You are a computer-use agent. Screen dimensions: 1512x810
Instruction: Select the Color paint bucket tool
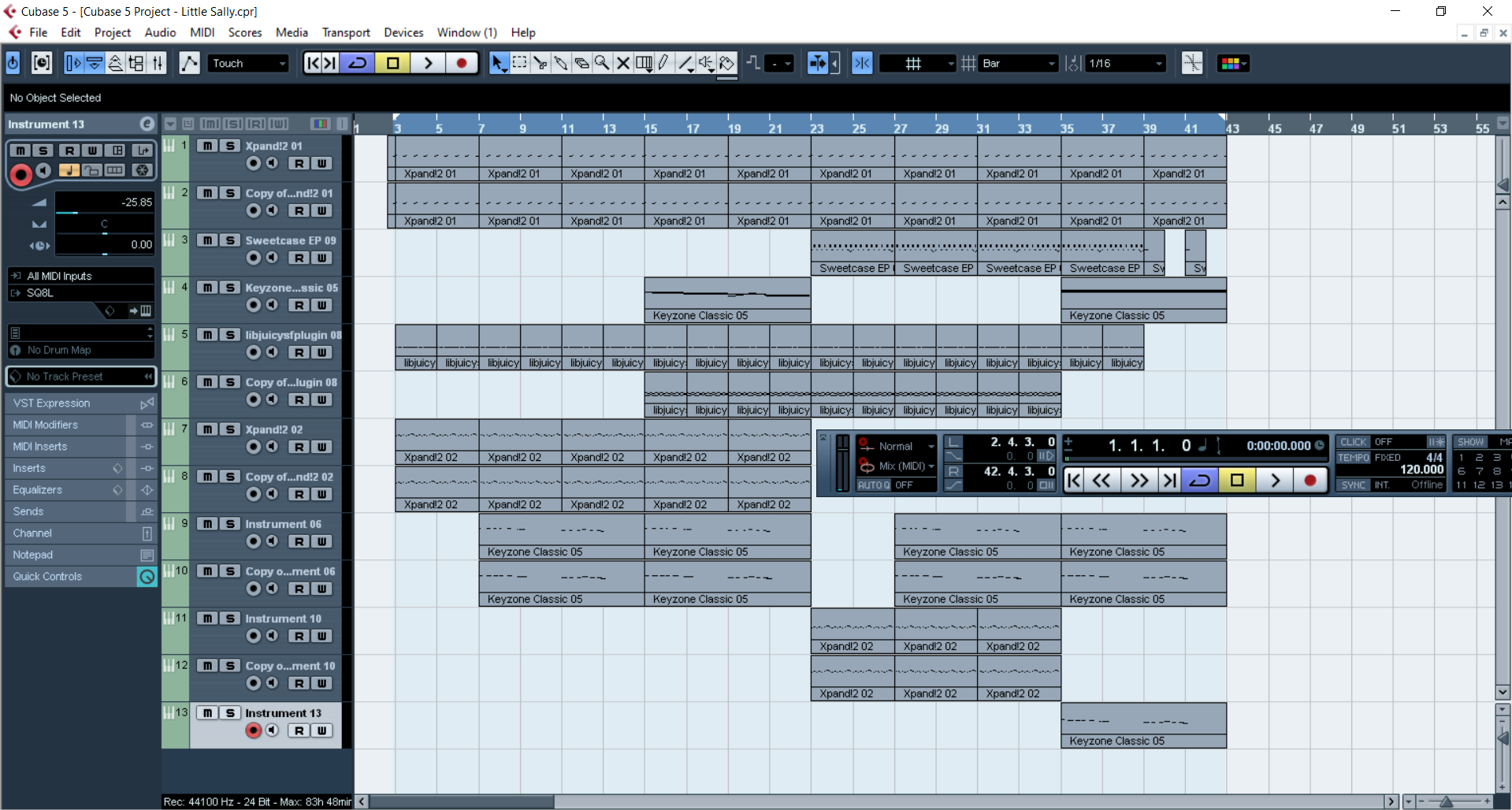pos(727,63)
